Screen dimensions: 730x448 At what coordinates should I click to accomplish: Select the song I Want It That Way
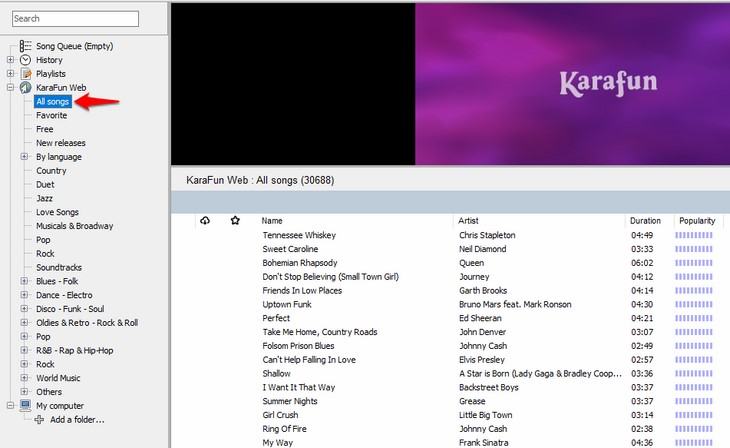pos(299,387)
